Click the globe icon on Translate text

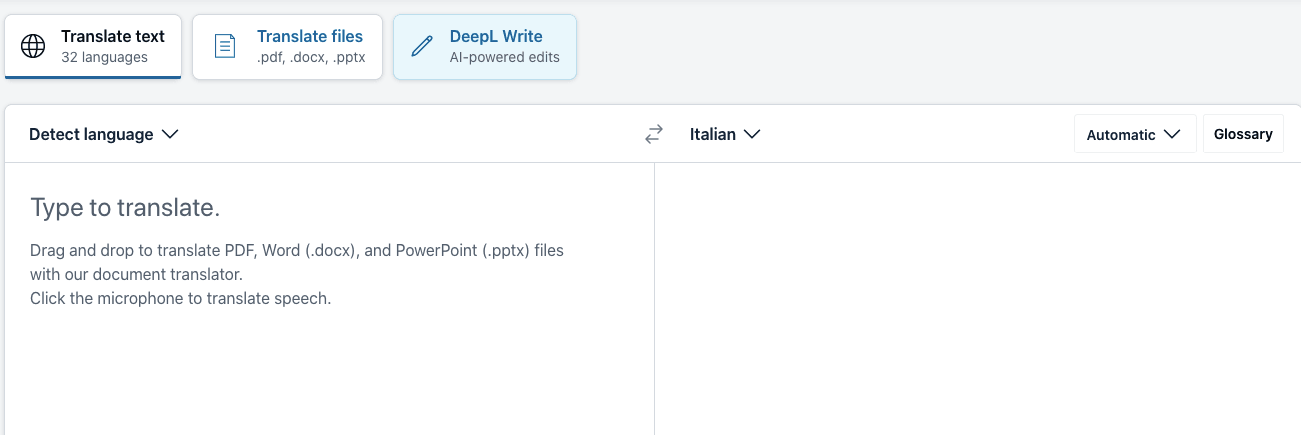coord(33,46)
